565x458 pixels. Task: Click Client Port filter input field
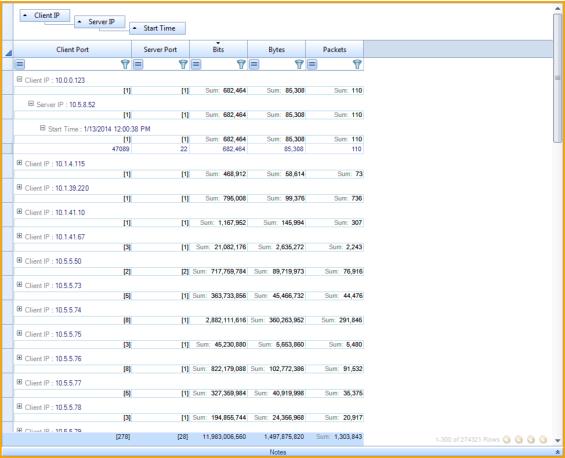point(72,65)
